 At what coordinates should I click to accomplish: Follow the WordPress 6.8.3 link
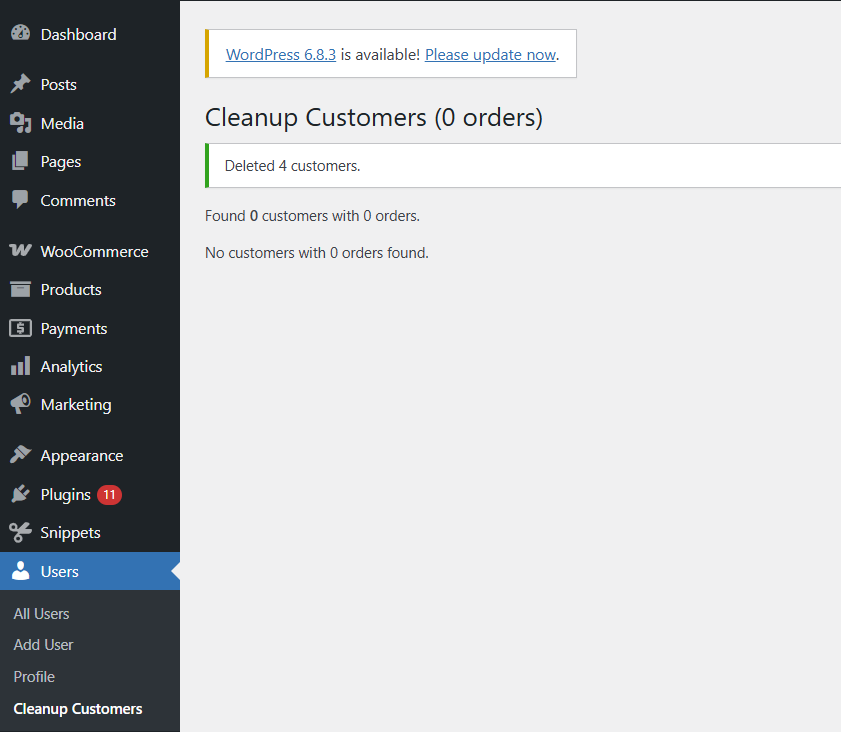pyautogui.click(x=280, y=54)
